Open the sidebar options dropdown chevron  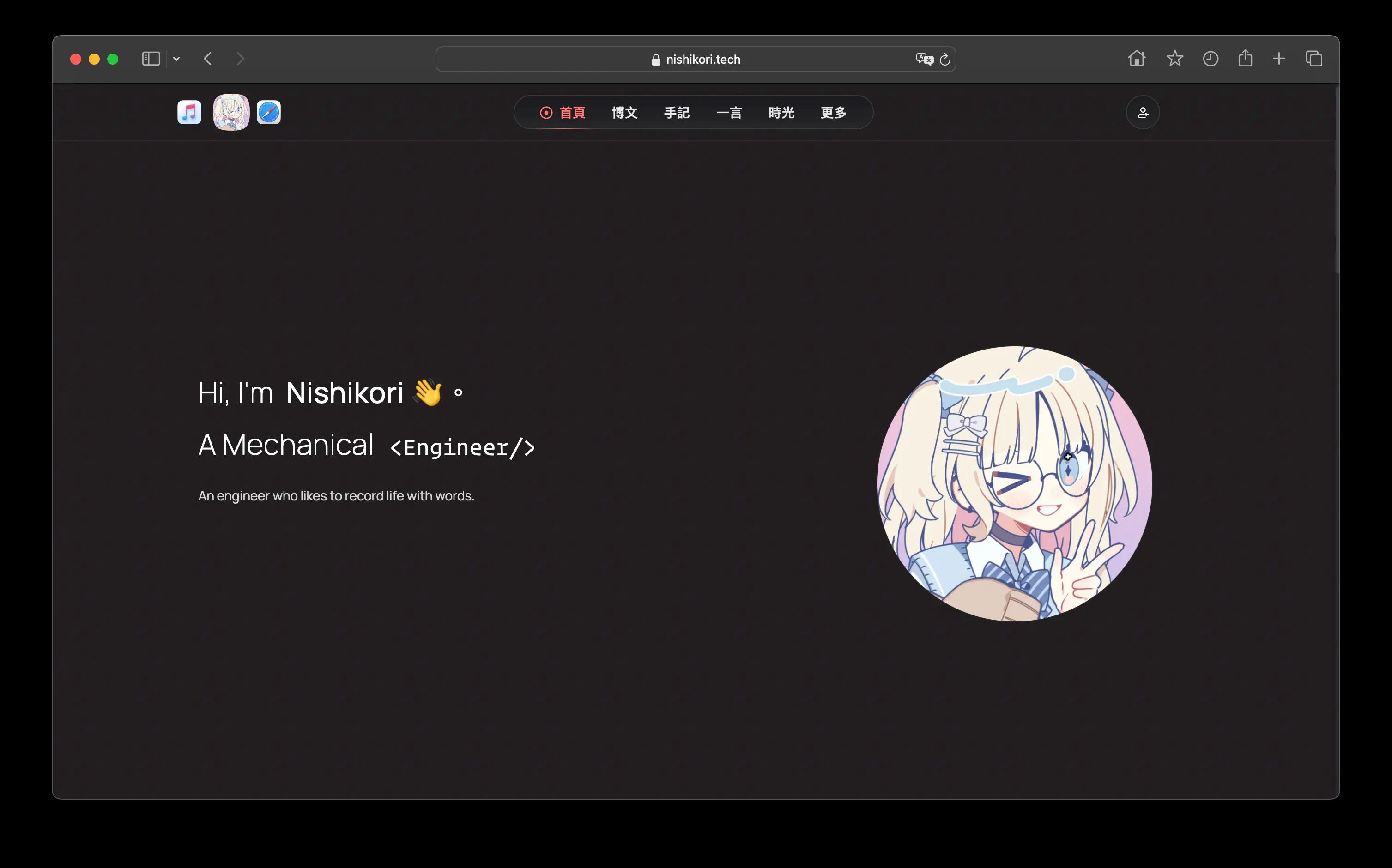point(176,59)
